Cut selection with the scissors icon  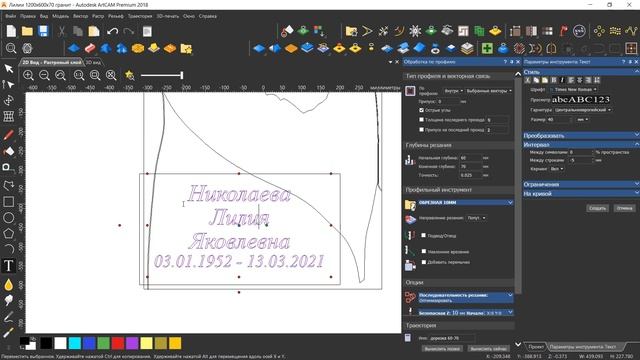(x=62, y=31)
